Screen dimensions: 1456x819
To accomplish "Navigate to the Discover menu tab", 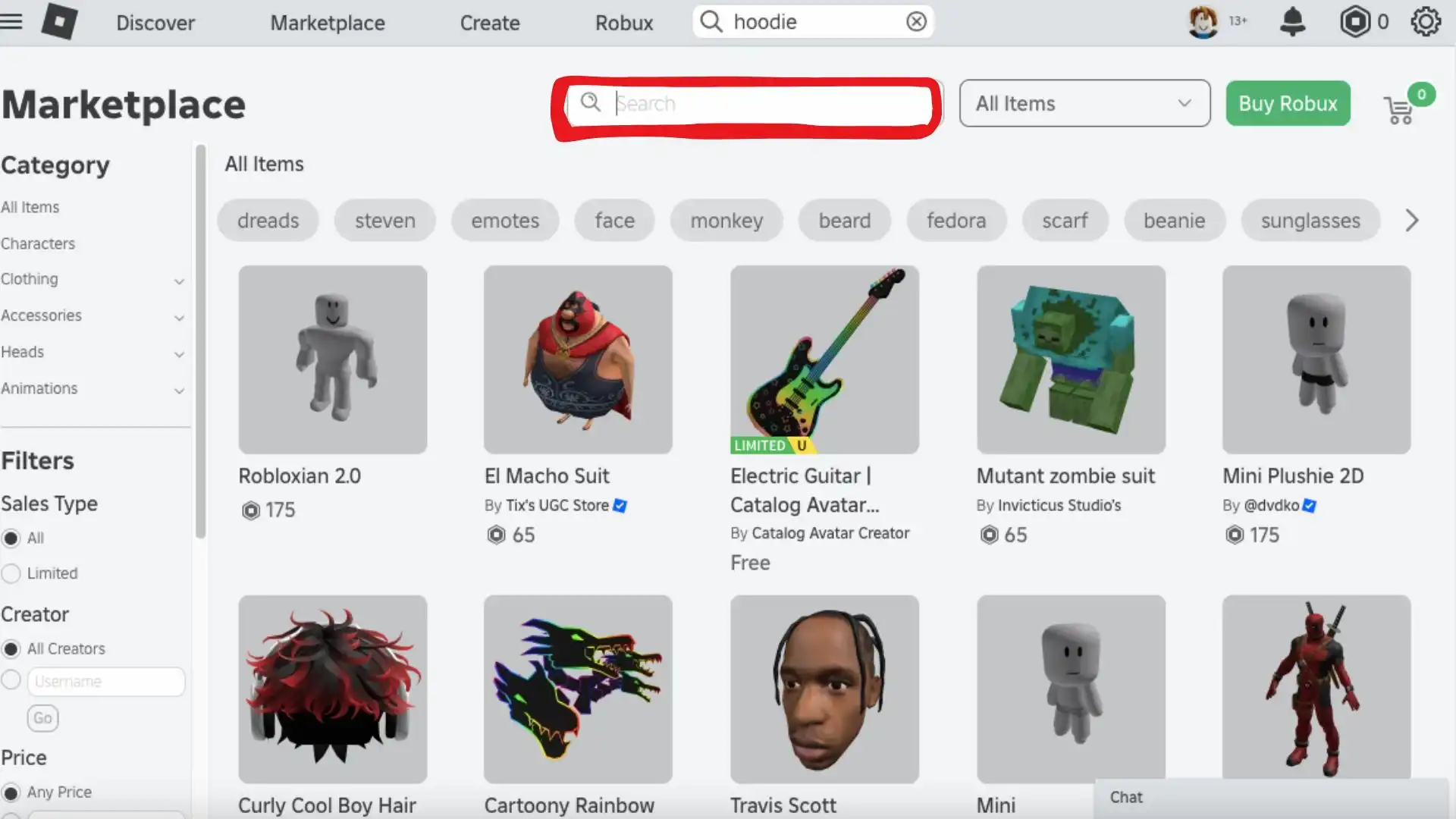I will [x=156, y=22].
